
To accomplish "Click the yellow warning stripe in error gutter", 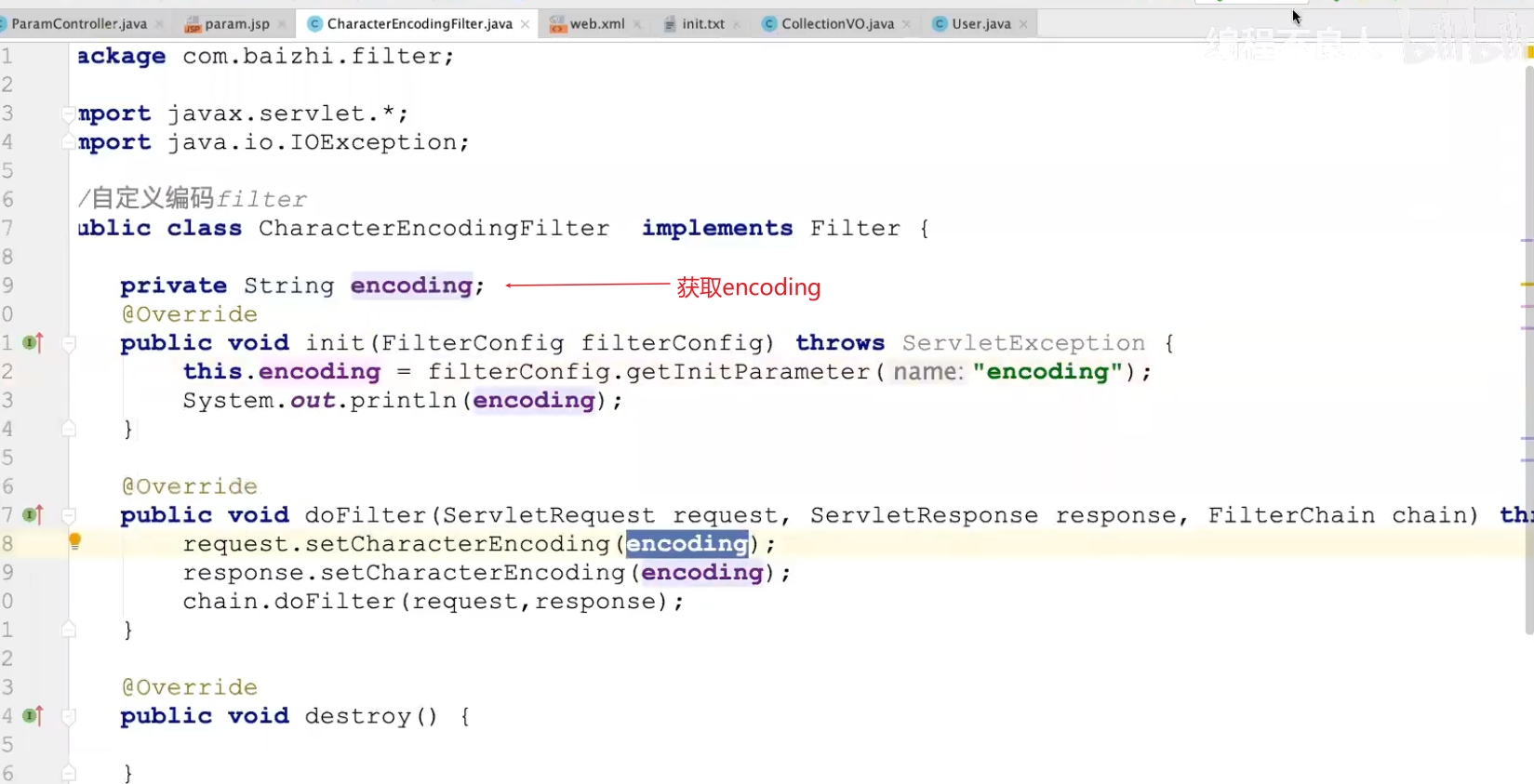I will (1527, 284).
